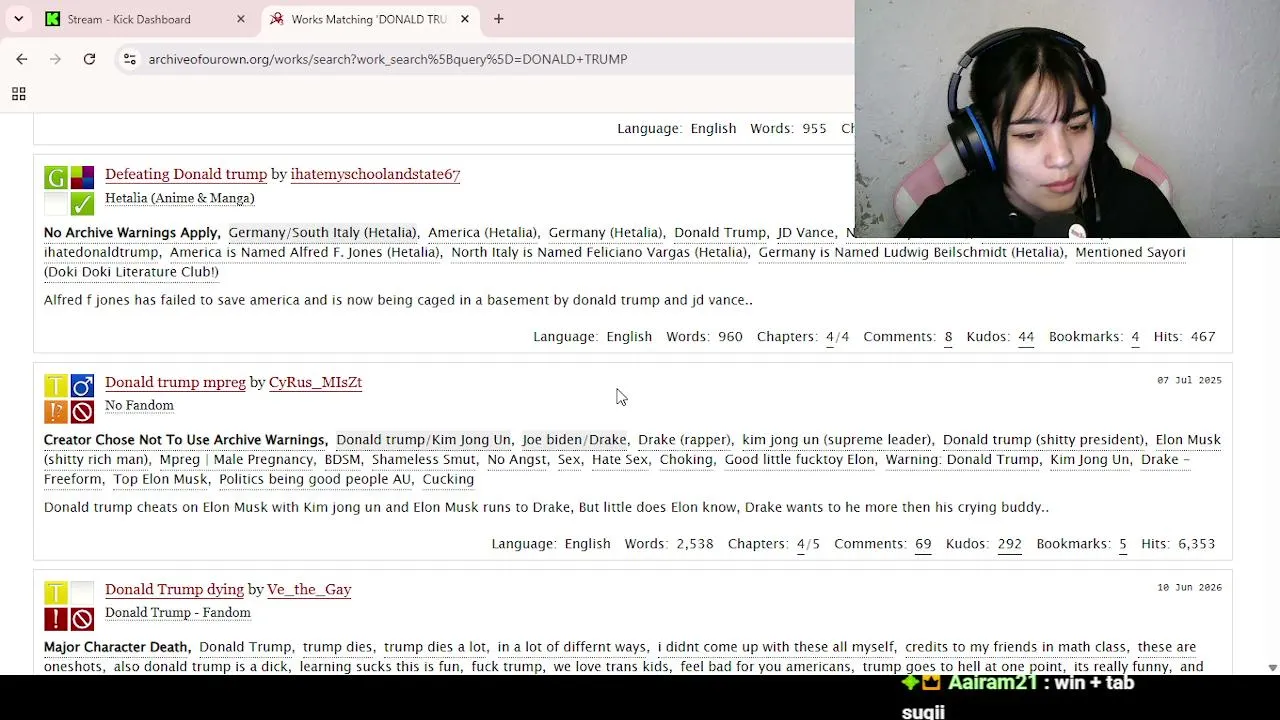
Task: Click the Teen rating icon for Donald Trump dying
Action: [56, 593]
